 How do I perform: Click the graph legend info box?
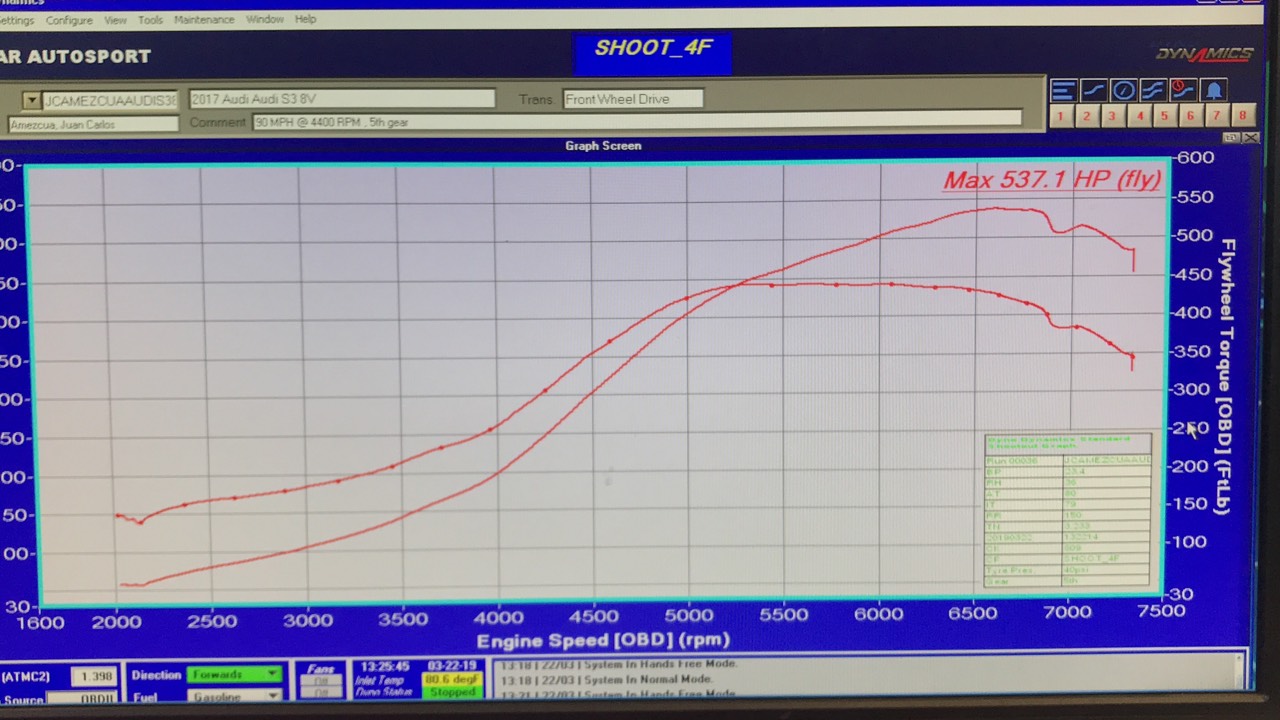click(x=1068, y=510)
